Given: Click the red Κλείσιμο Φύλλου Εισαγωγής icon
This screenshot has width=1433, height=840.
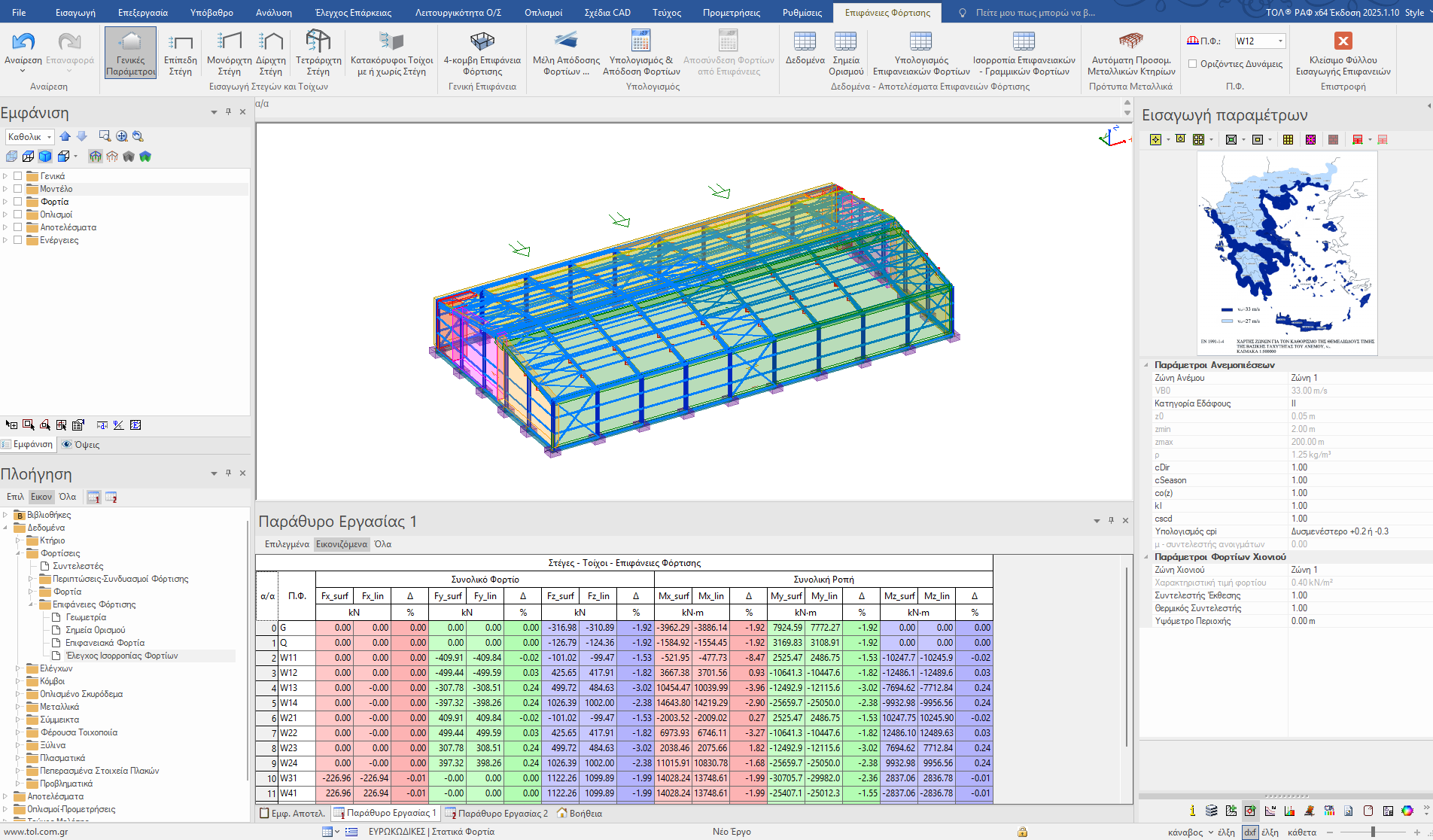Looking at the screenshot, I should [x=1343, y=41].
